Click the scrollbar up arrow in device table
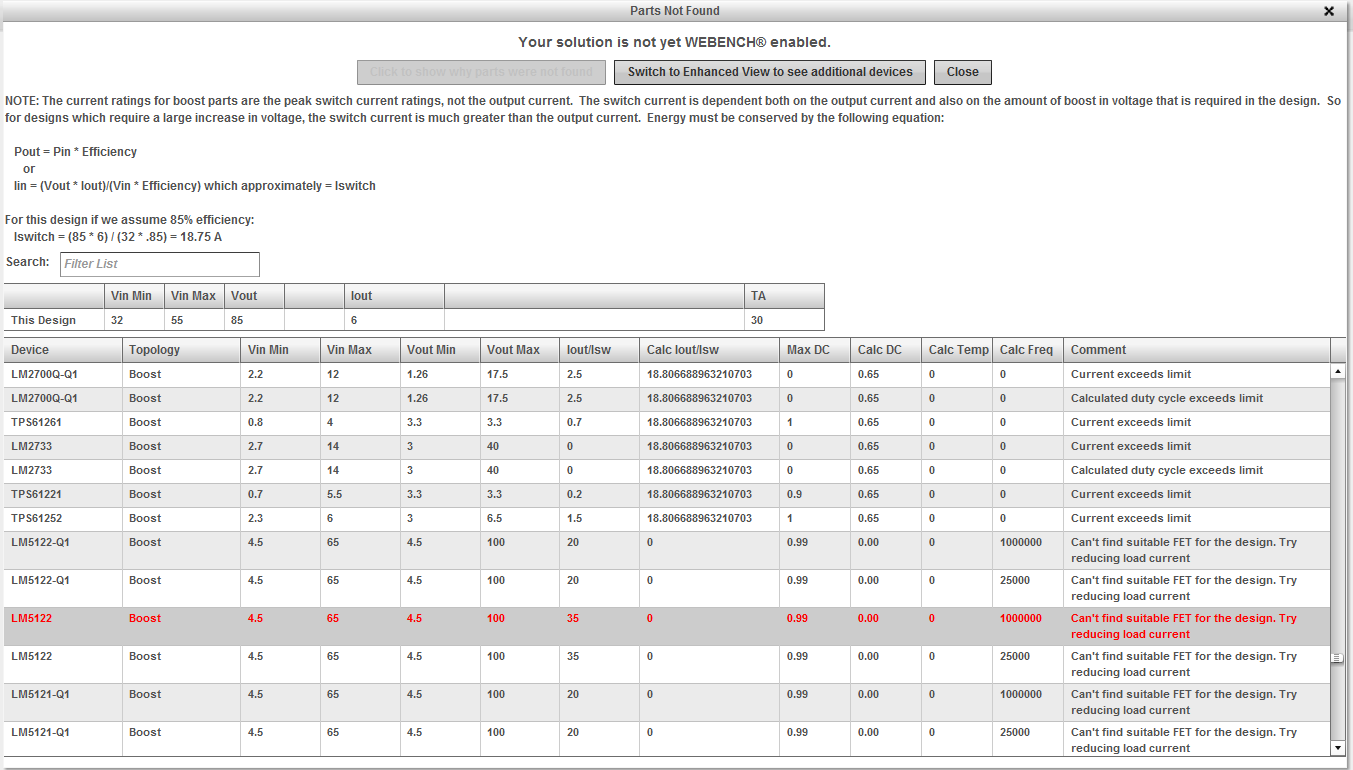 [1338, 371]
